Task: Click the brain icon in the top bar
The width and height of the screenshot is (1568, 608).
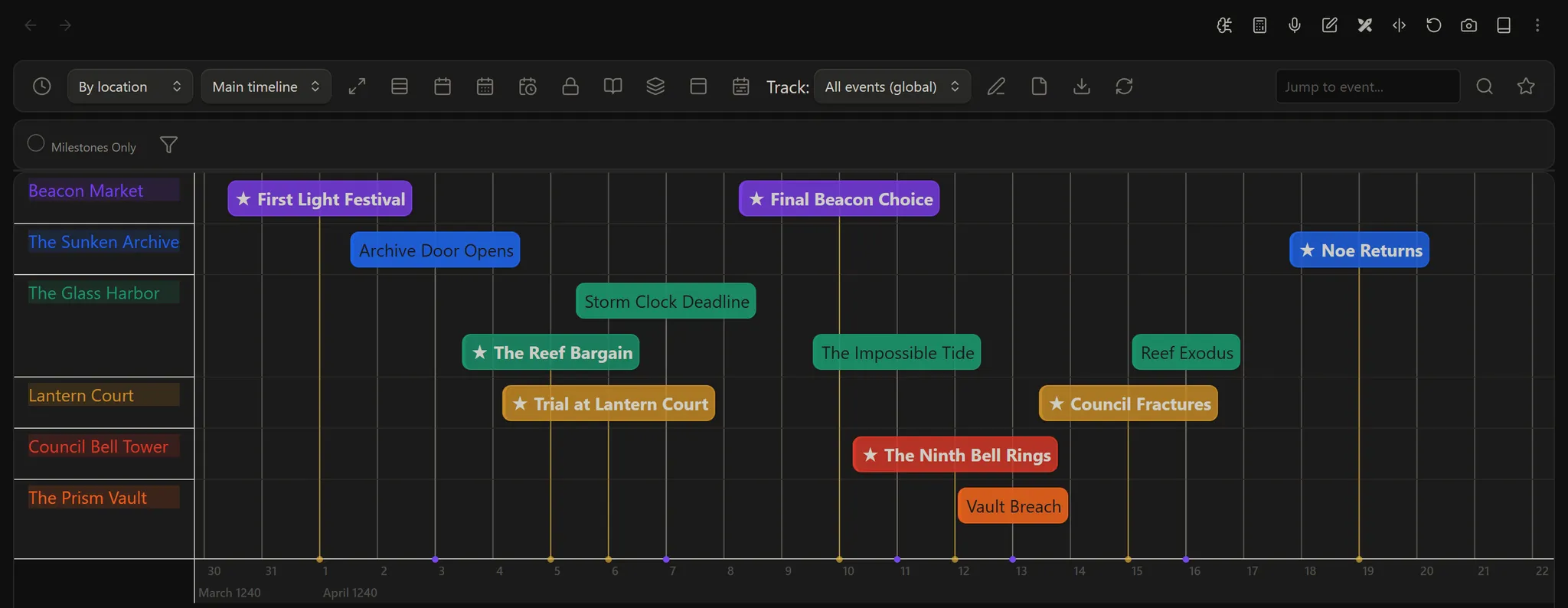Action: tap(1224, 25)
